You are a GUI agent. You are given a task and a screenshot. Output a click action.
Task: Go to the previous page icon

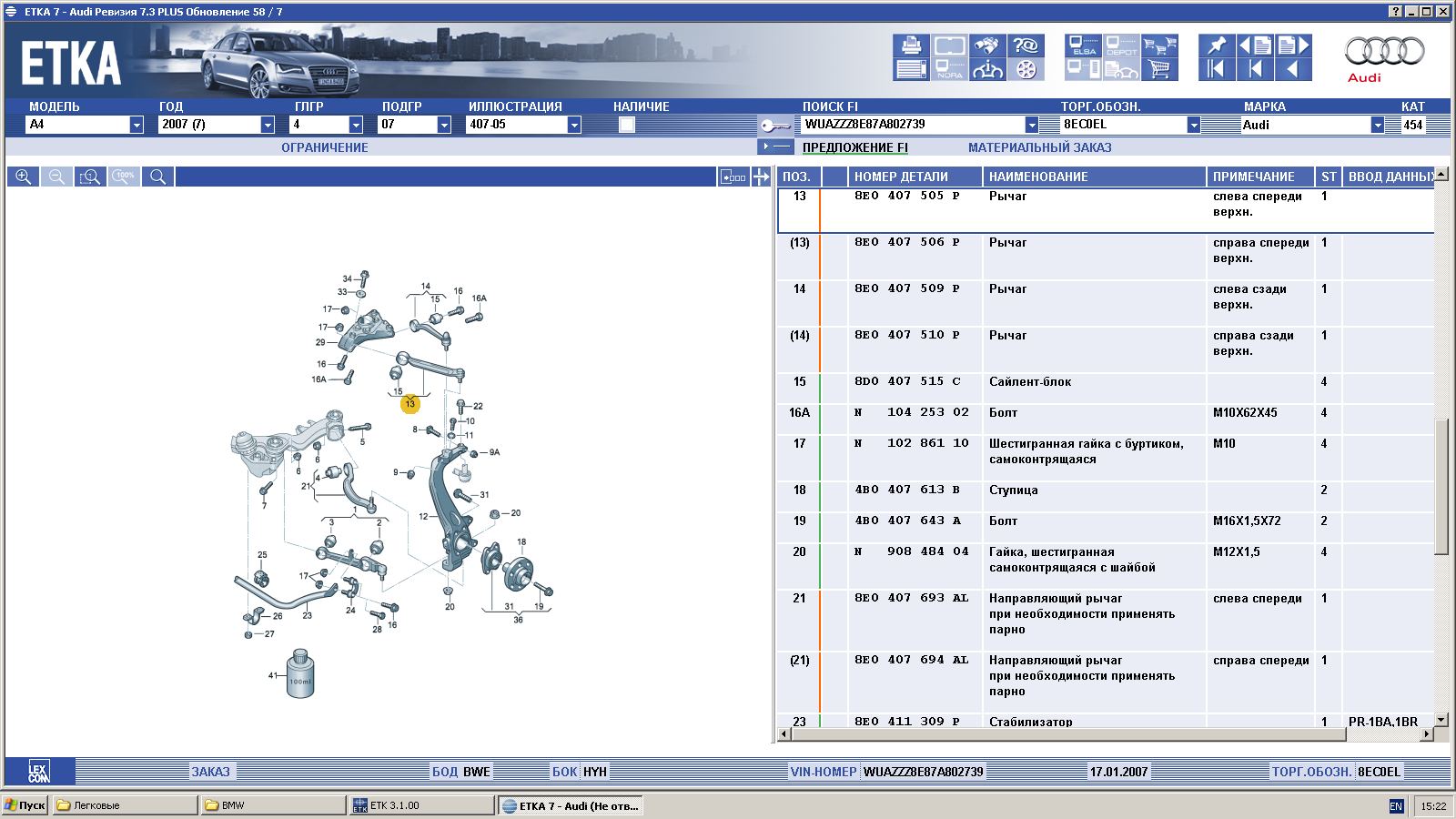(1255, 45)
